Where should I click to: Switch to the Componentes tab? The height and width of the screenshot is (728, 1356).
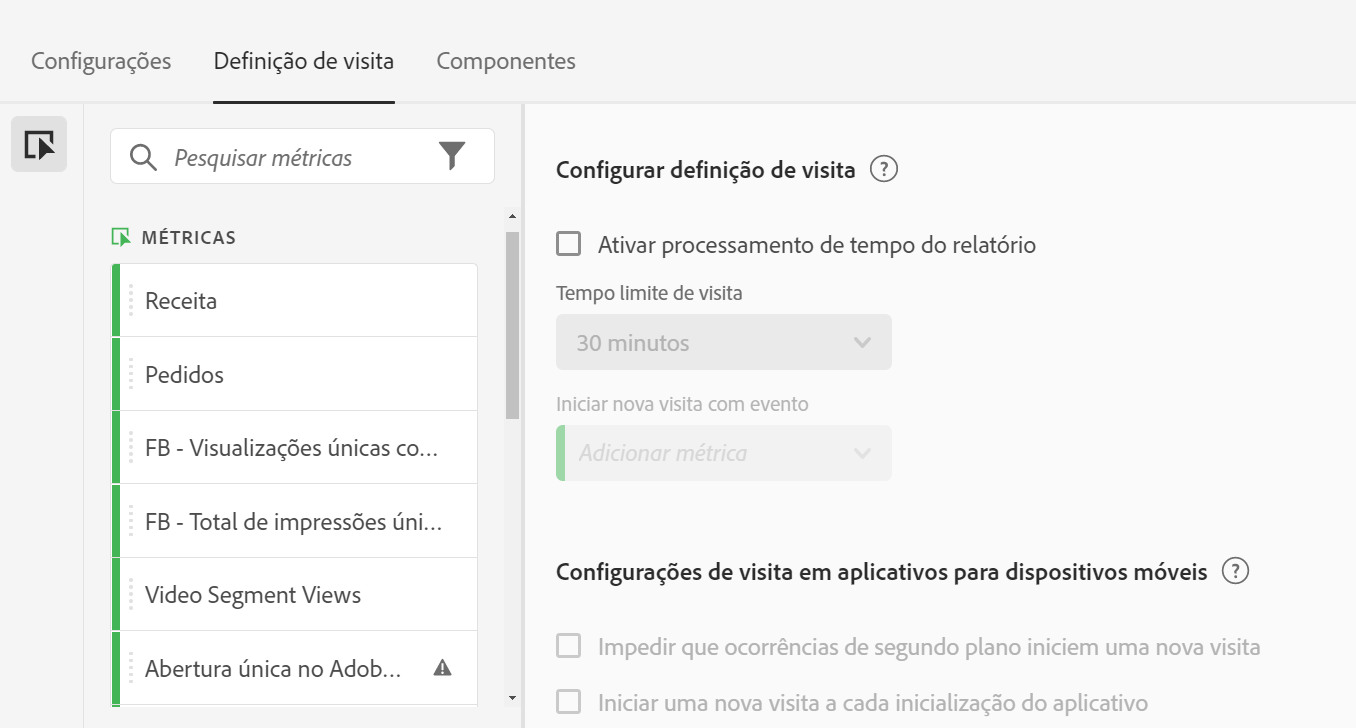click(x=506, y=61)
